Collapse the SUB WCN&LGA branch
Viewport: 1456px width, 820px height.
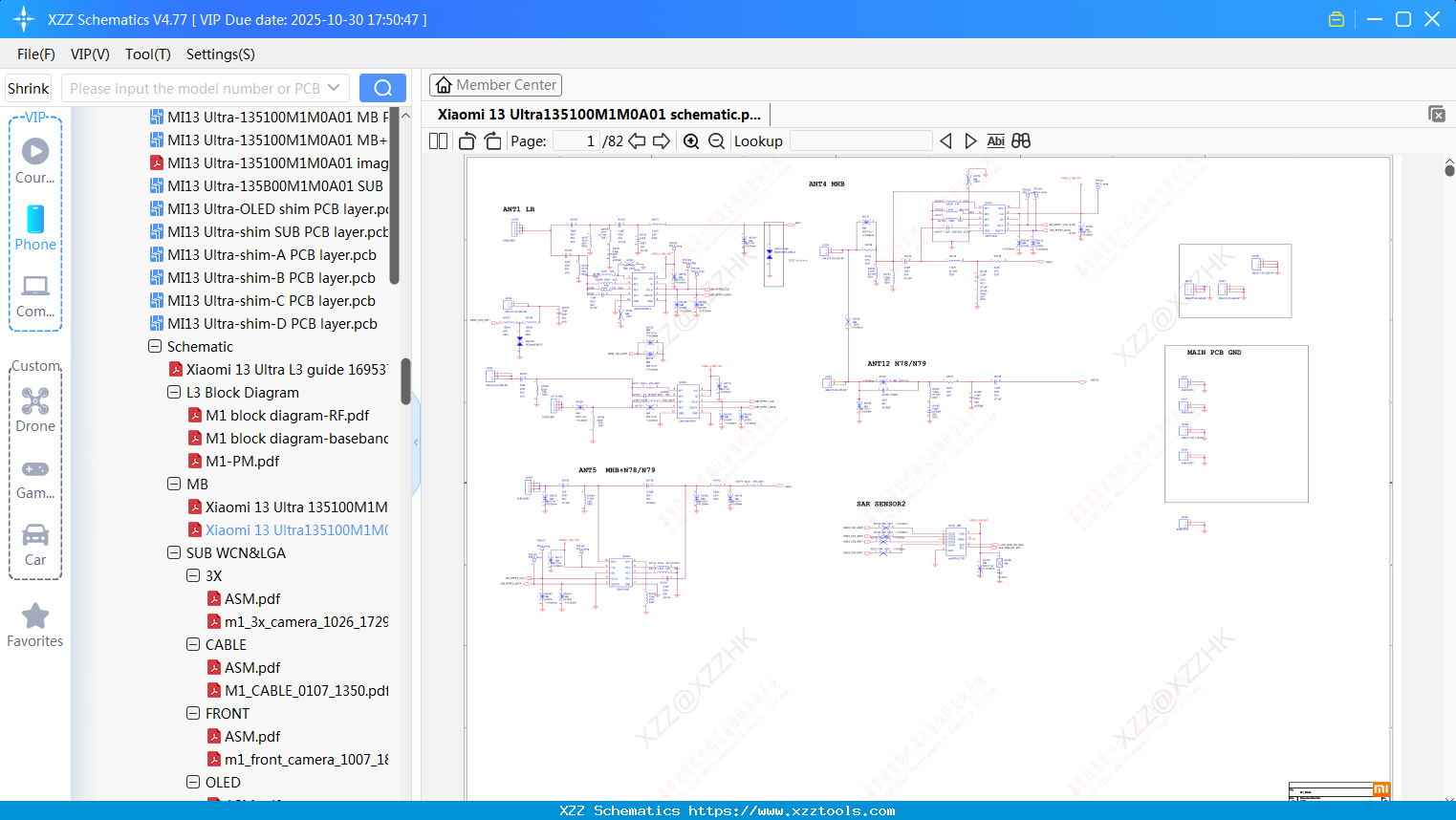click(173, 552)
